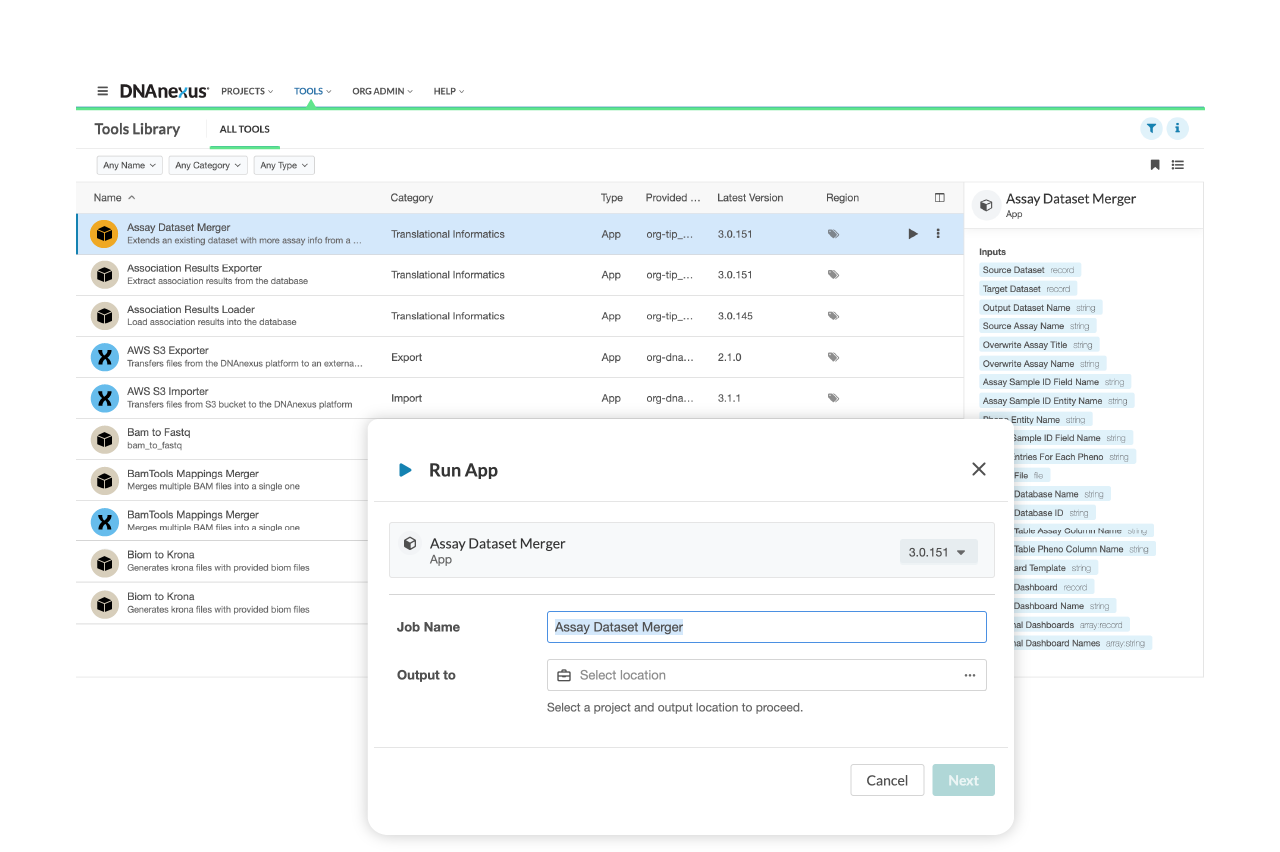Viewport: 1280px width, 852px height.
Task: Click the 3.0.145 version cell
Action: (x=735, y=316)
